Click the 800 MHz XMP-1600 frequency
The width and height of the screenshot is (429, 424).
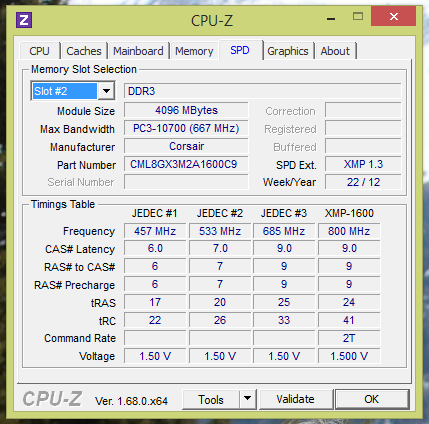349,231
